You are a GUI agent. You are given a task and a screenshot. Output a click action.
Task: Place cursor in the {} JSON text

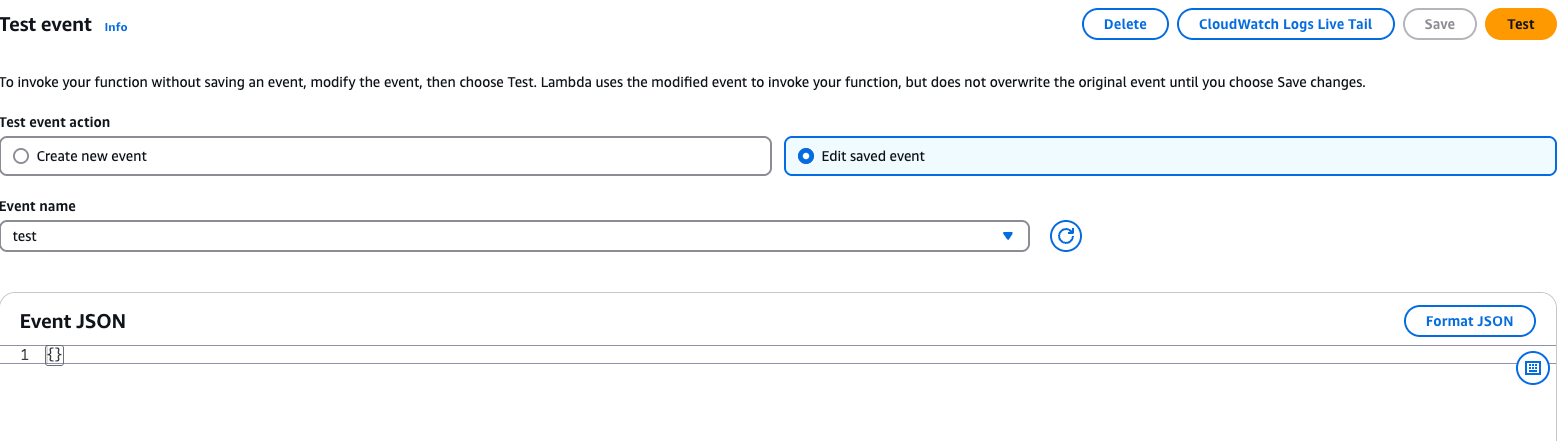click(55, 355)
